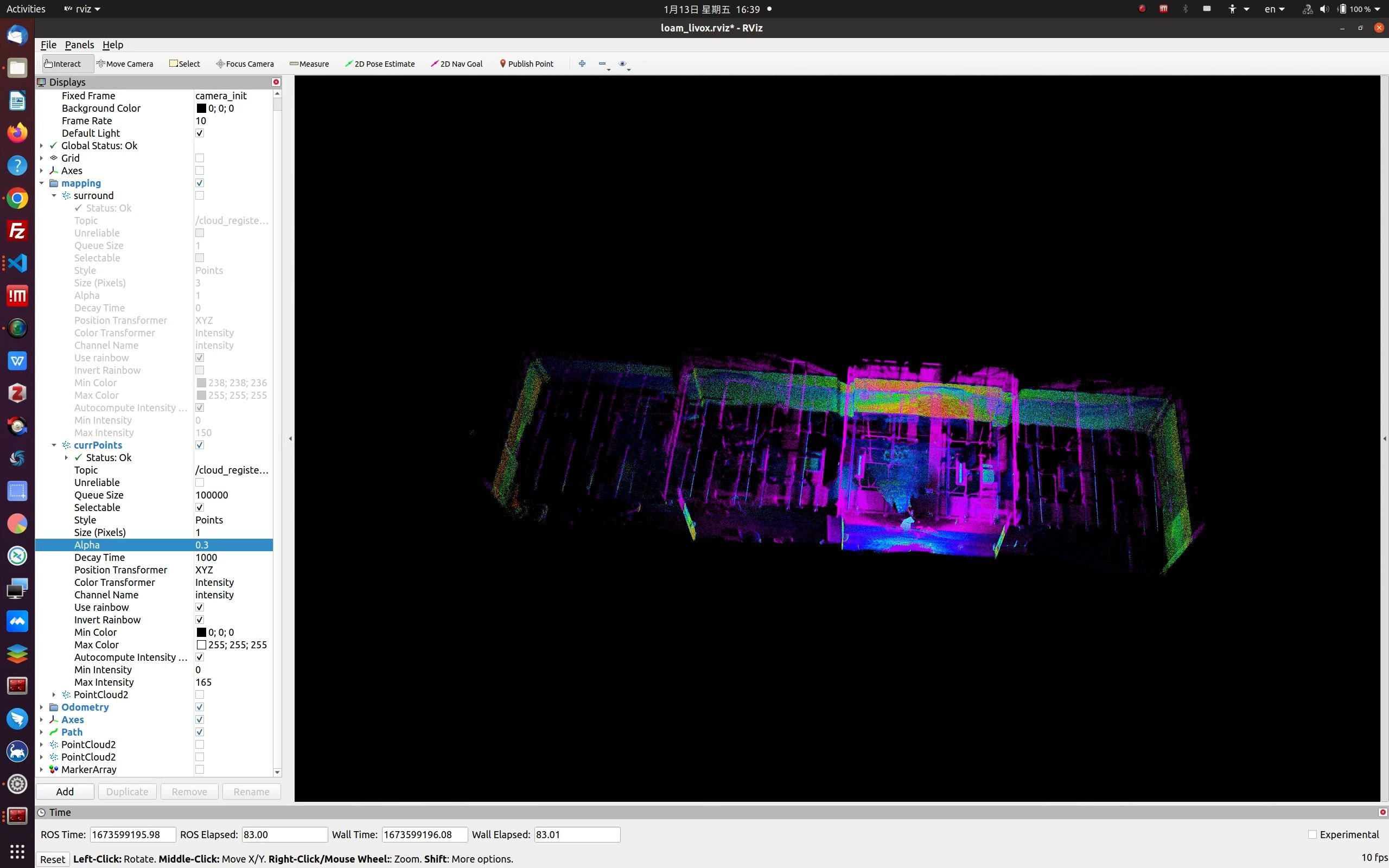Image resolution: width=1389 pixels, height=868 pixels.
Task: Open the File menu
Action: click(x=48, y=45)
